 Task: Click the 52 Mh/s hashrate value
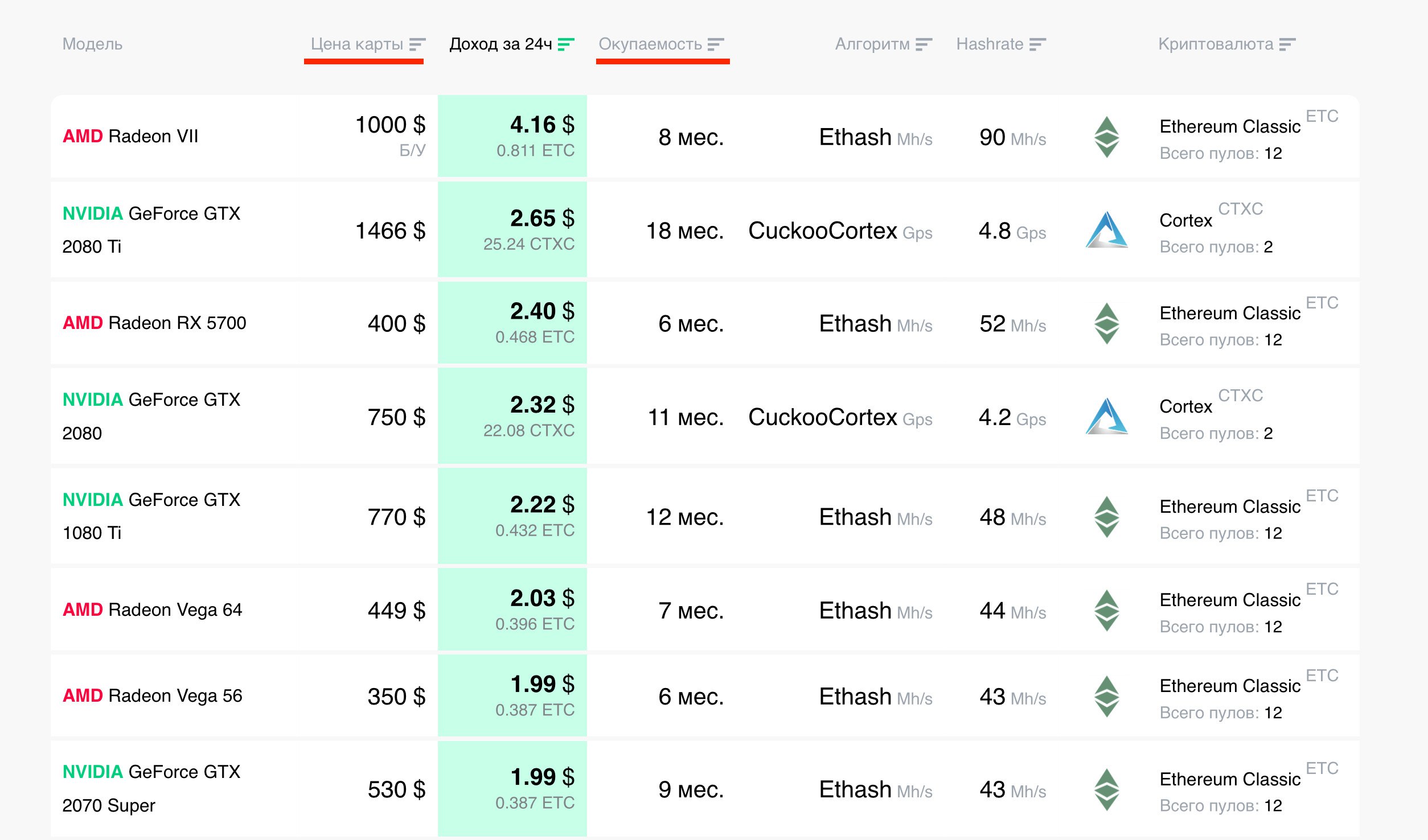coord(1013,324)
